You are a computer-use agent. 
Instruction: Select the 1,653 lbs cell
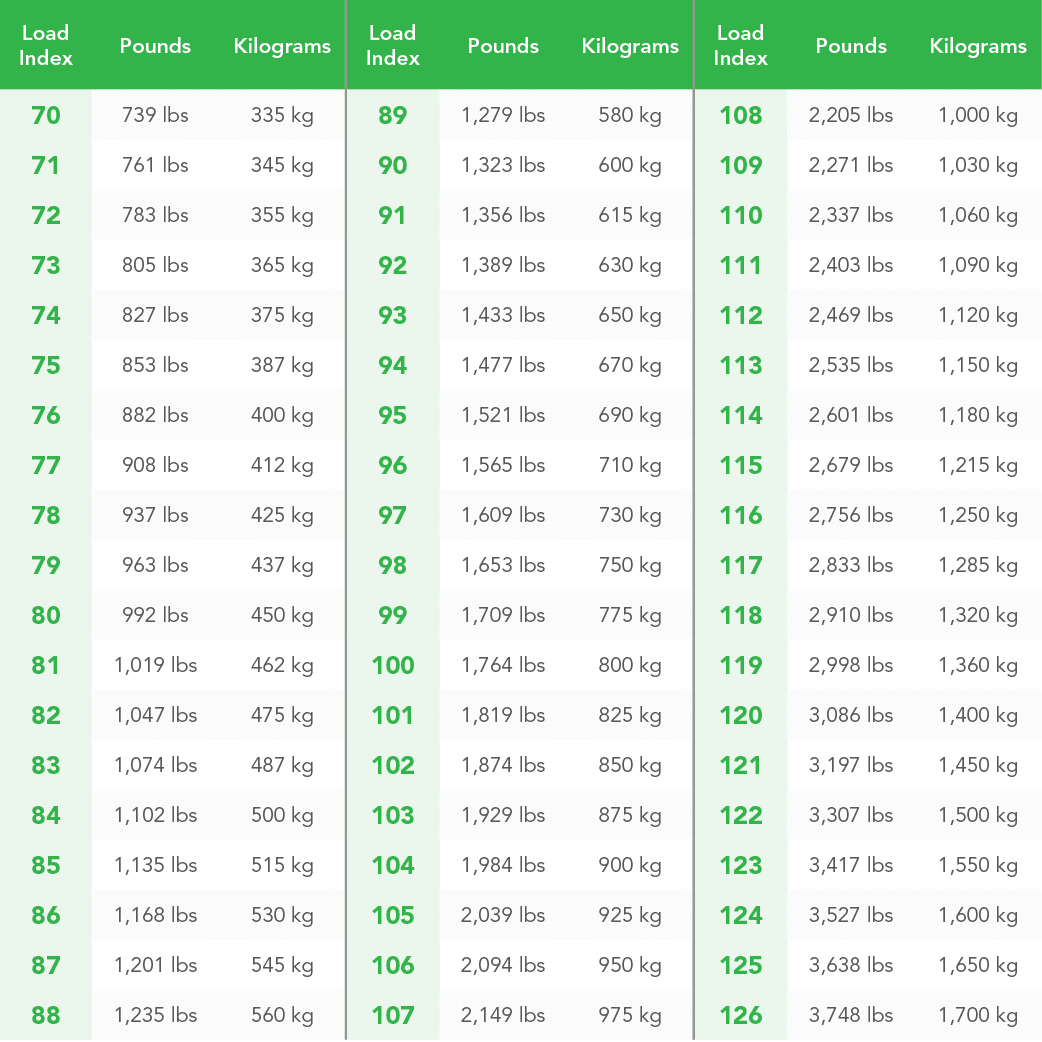pos(503,566)
